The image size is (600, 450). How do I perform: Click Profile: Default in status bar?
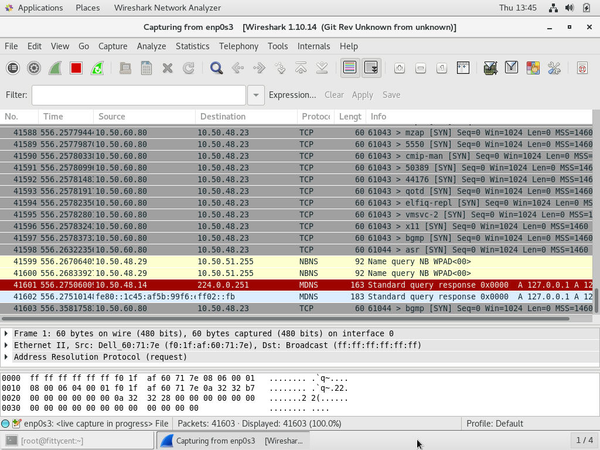click(495, 424)
